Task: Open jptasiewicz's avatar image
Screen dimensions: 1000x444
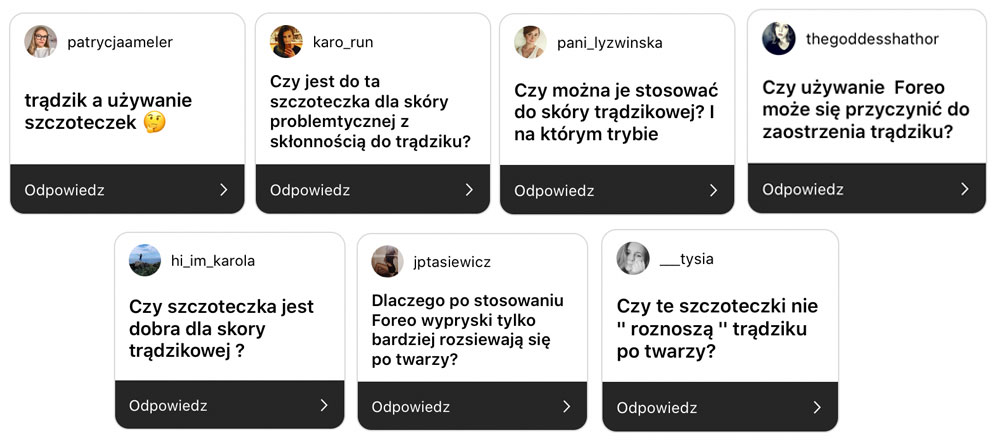Action: [x=387, y=262]
